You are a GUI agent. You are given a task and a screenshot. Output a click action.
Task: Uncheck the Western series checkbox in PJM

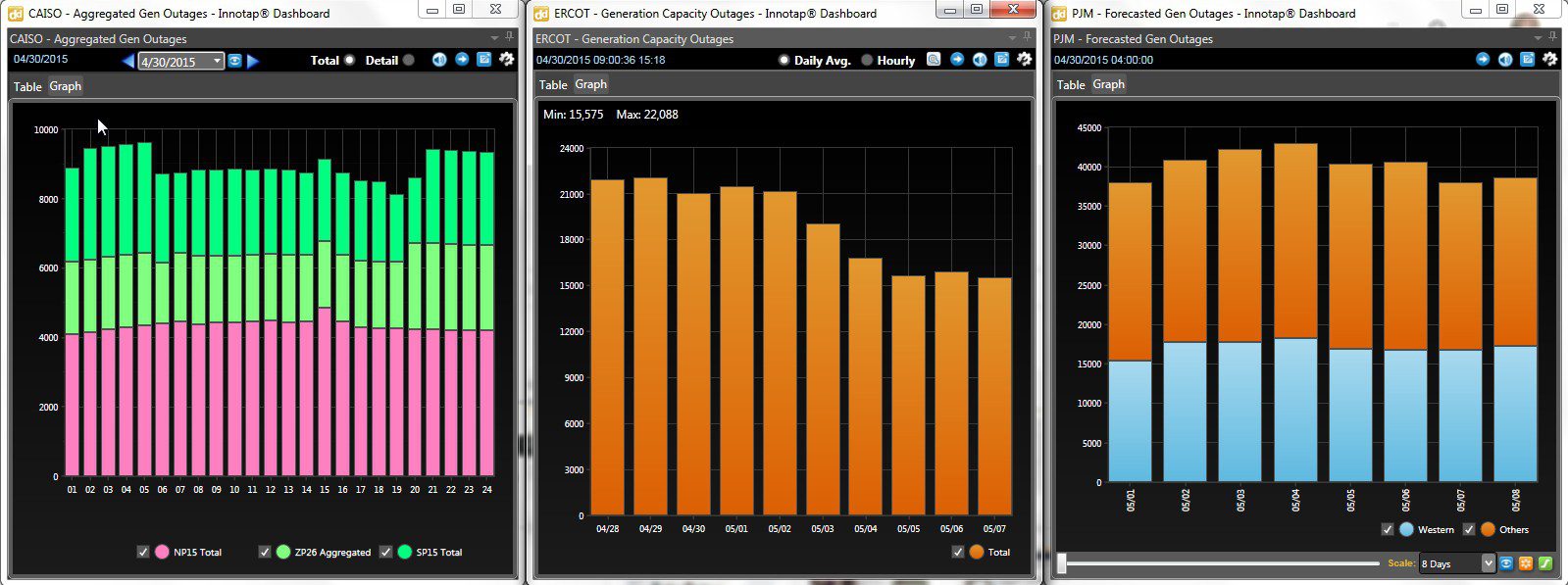pyautogui.click(x=1388, y=529)
